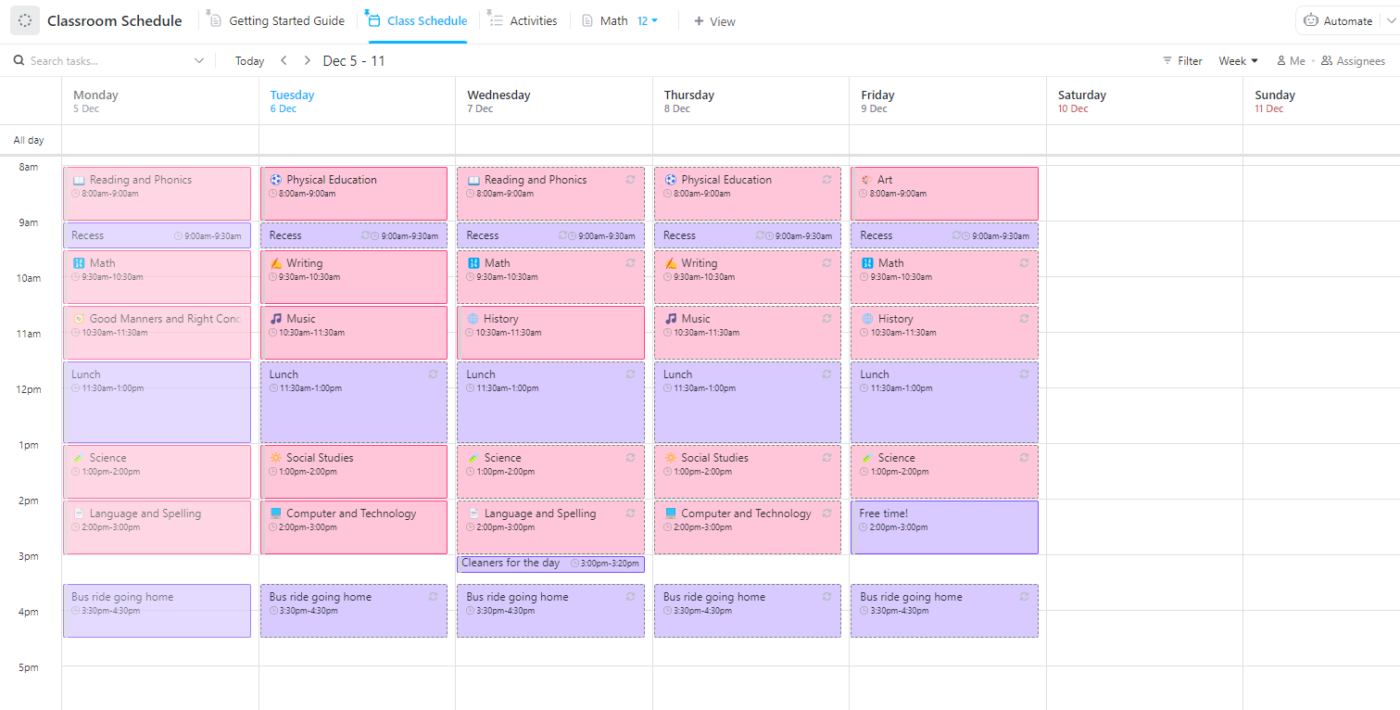Click the Classroom Schedule workspace icon
1400x710 pixels.
click(25, 21)
